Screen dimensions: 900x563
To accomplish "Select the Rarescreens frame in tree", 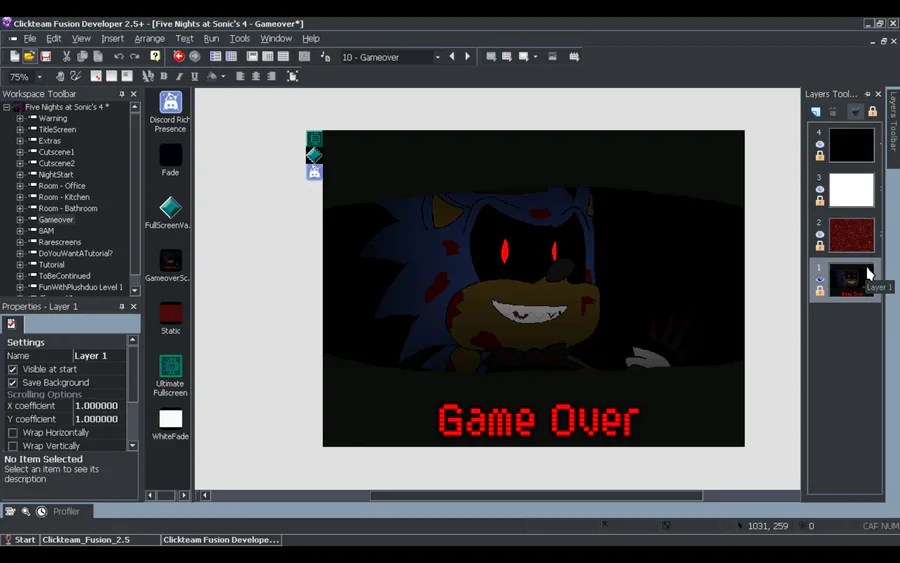I will click(x=60, y=242).
